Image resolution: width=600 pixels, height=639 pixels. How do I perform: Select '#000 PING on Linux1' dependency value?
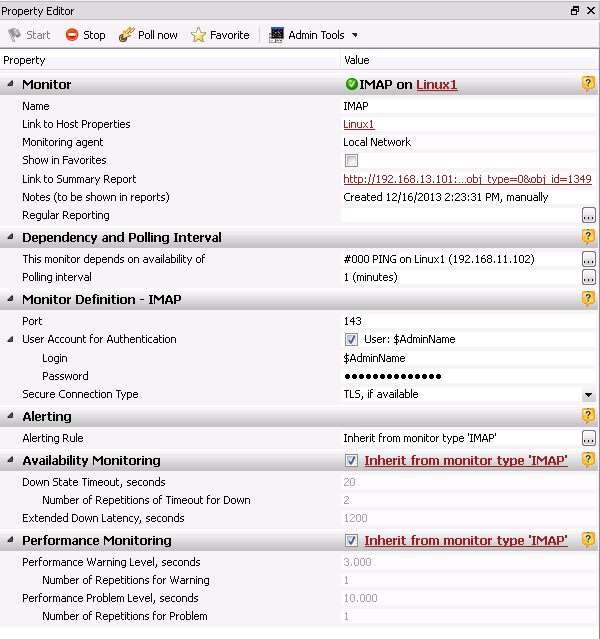tap(439, 259)
